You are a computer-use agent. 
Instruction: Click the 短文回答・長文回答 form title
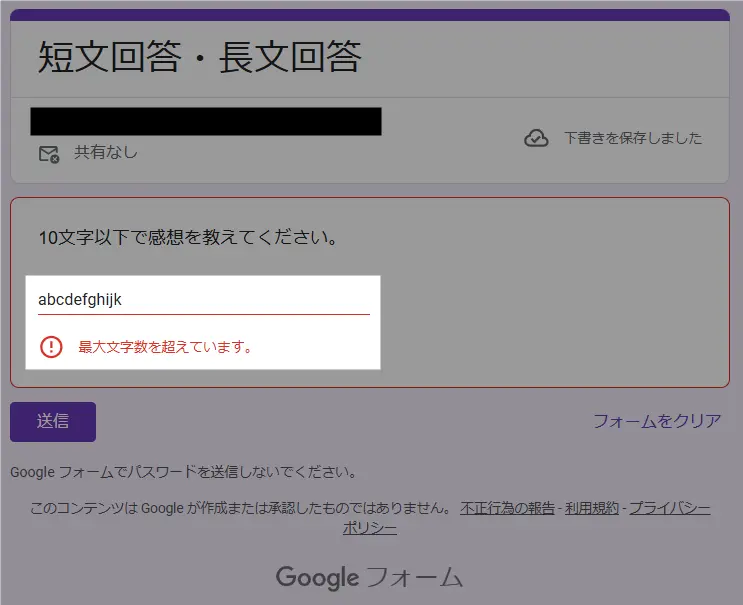[x=199, y=57]
